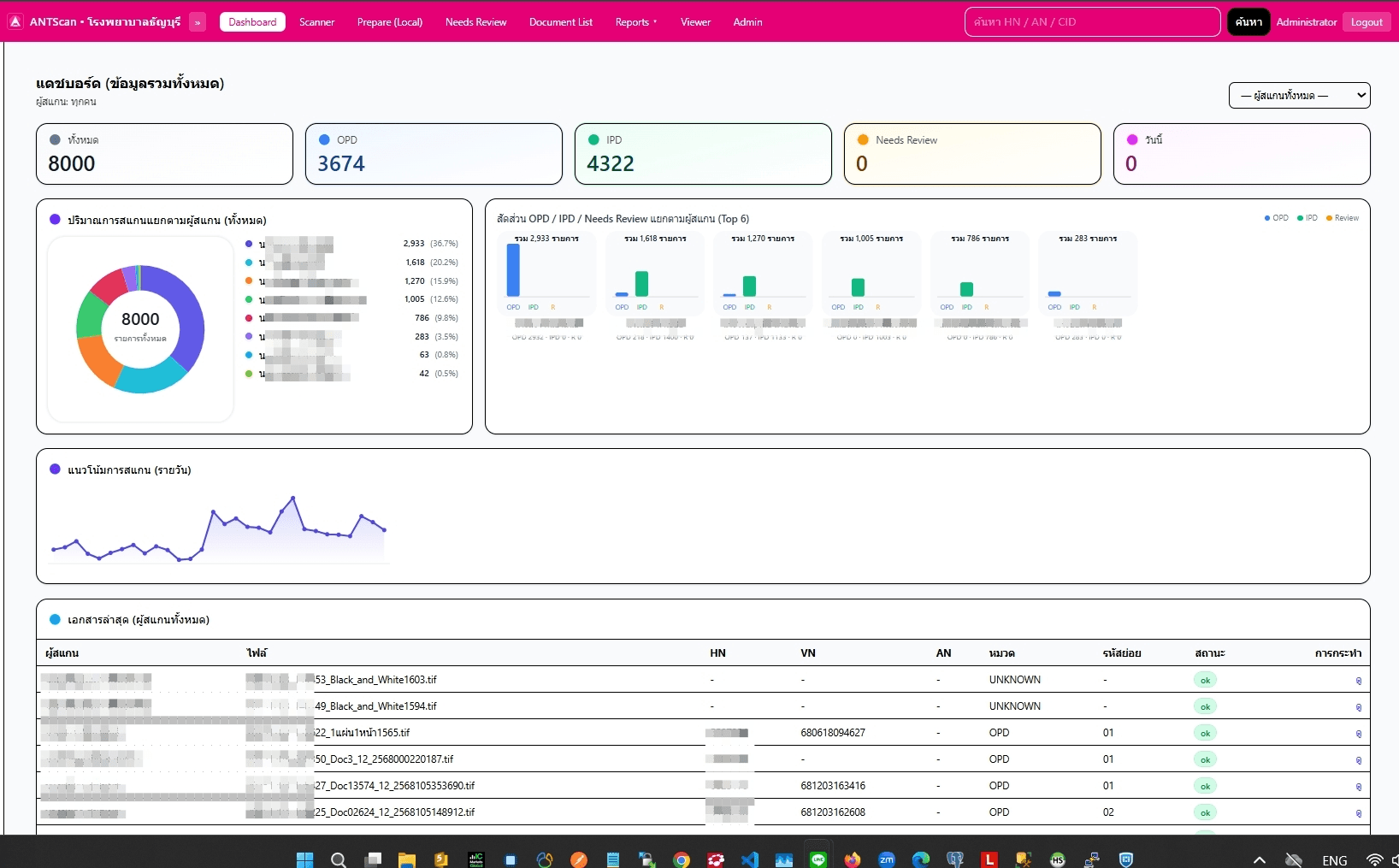Viewport: 1399px width, 868px height.
Task: Click the view icon on the Doc02624 row
Action: tap(1360, 812)
